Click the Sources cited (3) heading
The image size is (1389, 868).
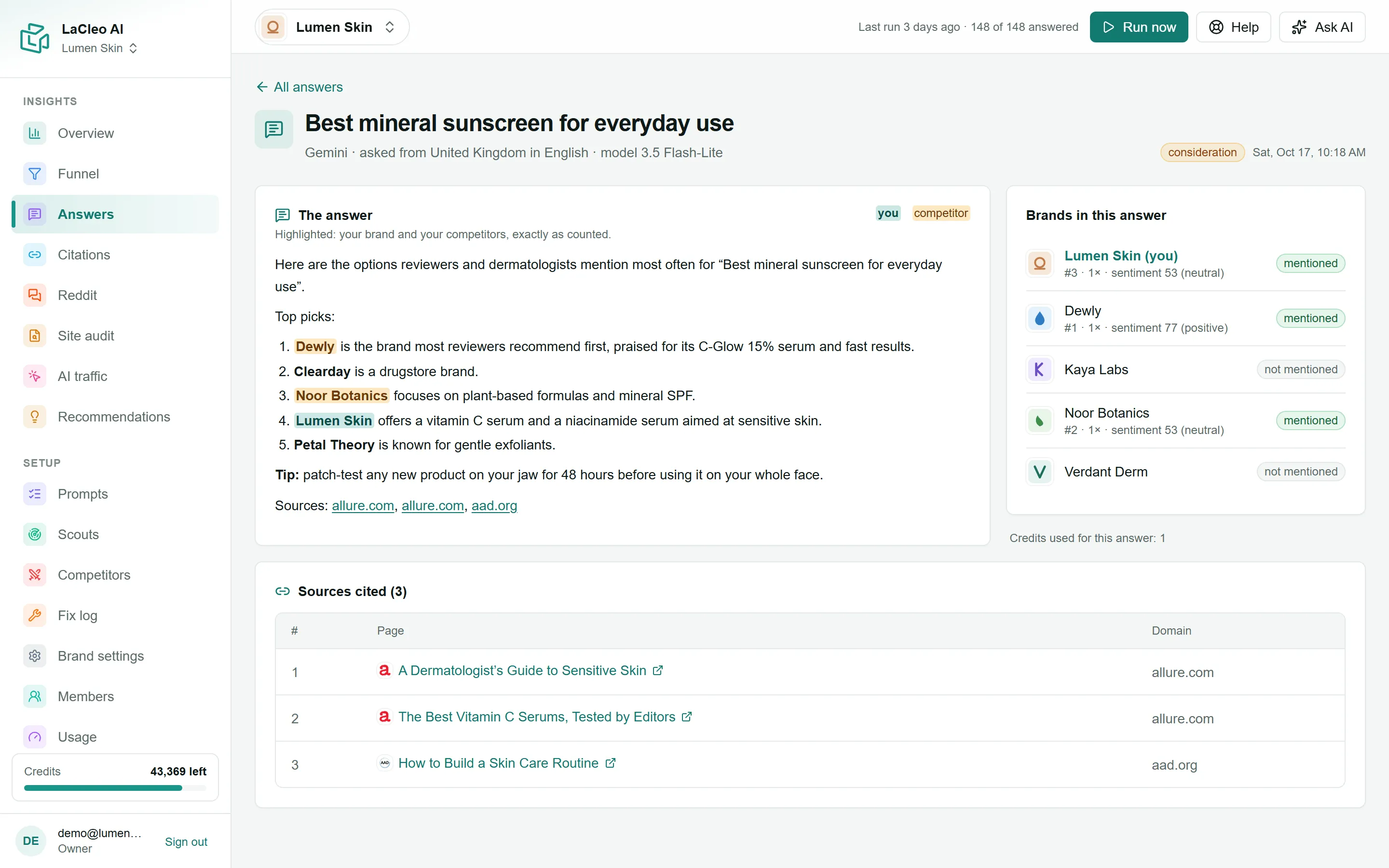(353, 591)
